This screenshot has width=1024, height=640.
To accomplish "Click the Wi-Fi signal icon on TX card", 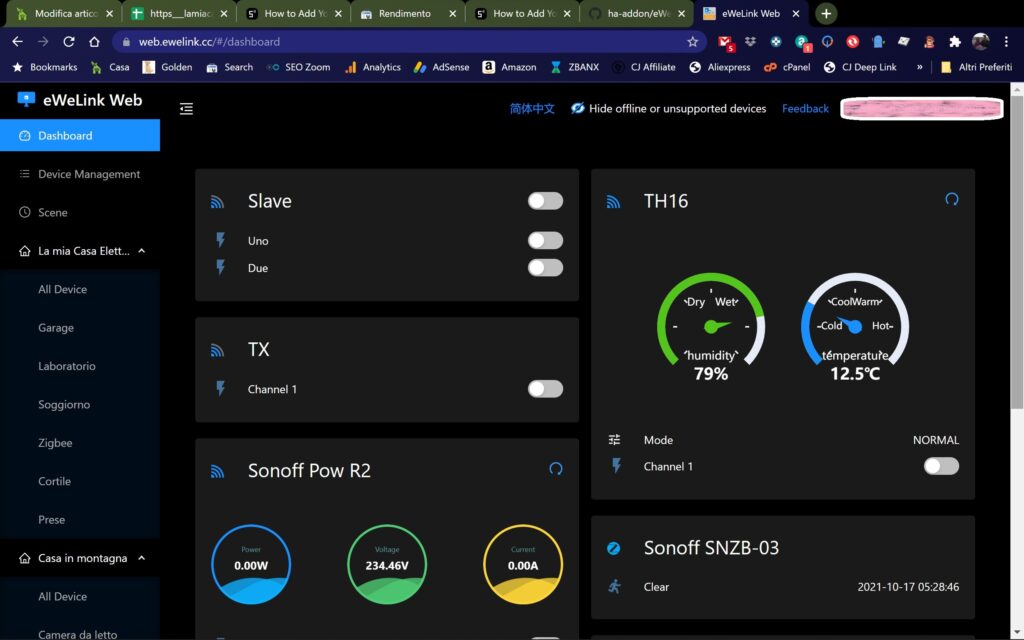I will pos(217,350).
